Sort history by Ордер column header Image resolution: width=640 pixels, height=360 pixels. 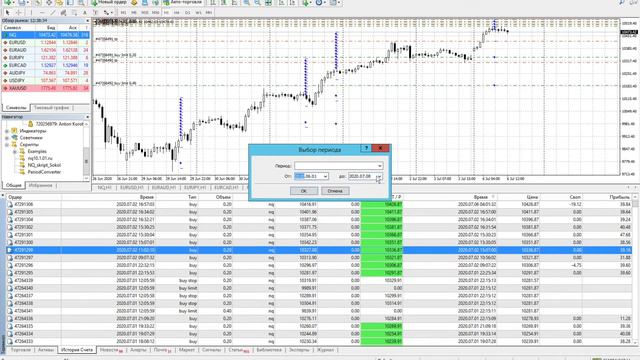[x=33, y=197]
